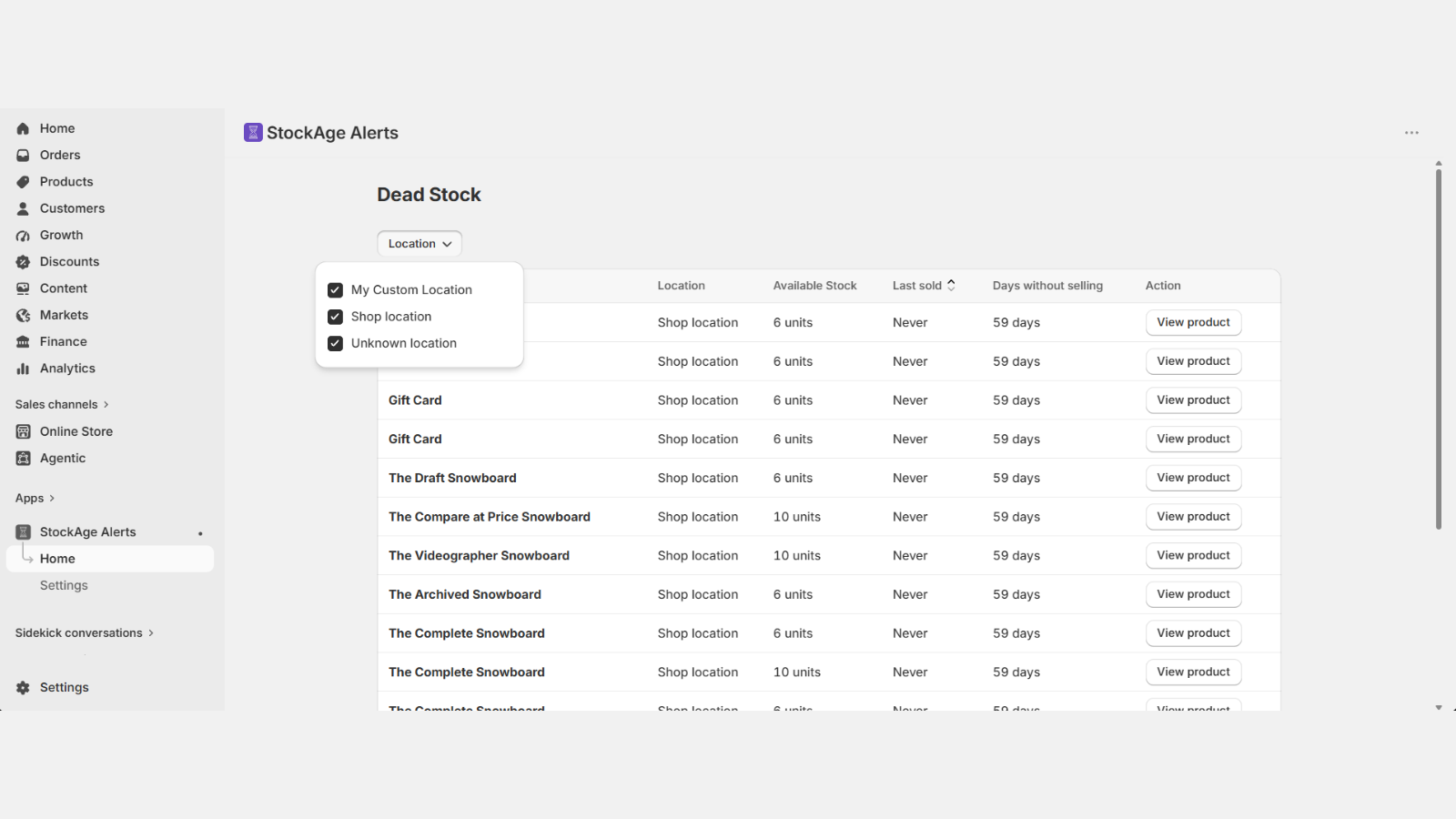Open StockAge Alerts Settings subpage

64,586
